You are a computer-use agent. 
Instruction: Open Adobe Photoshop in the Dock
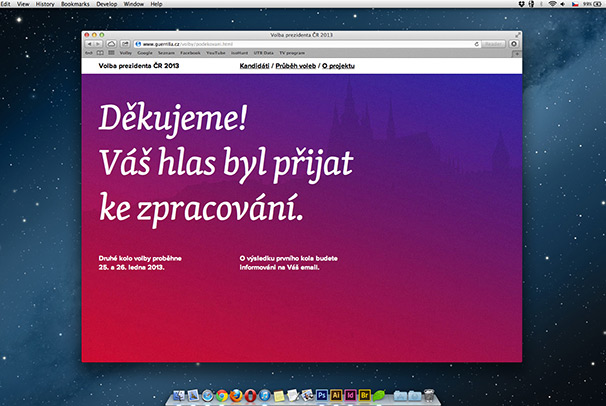click(322, 395)
